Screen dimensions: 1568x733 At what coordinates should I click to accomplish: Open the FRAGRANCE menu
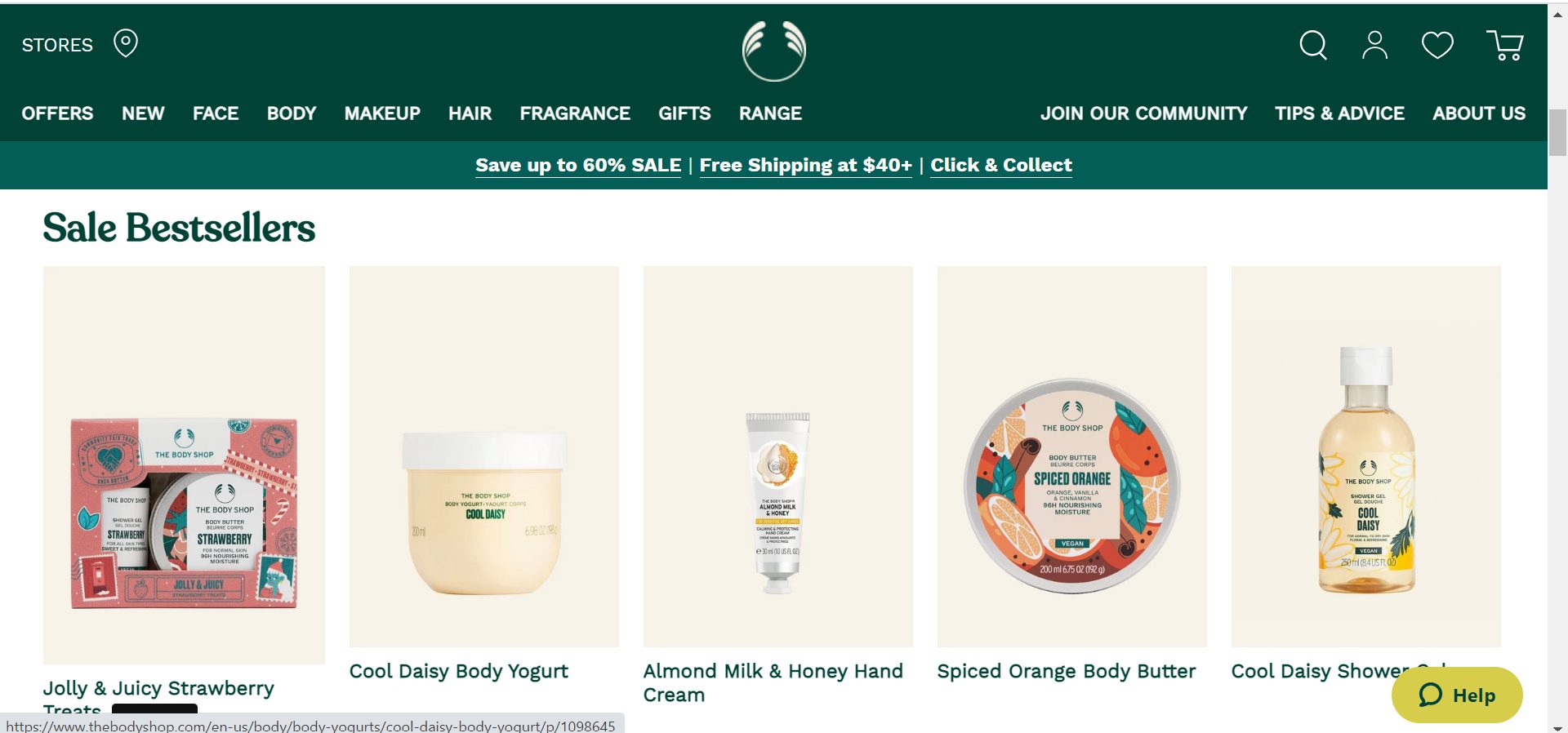[575, 113]
